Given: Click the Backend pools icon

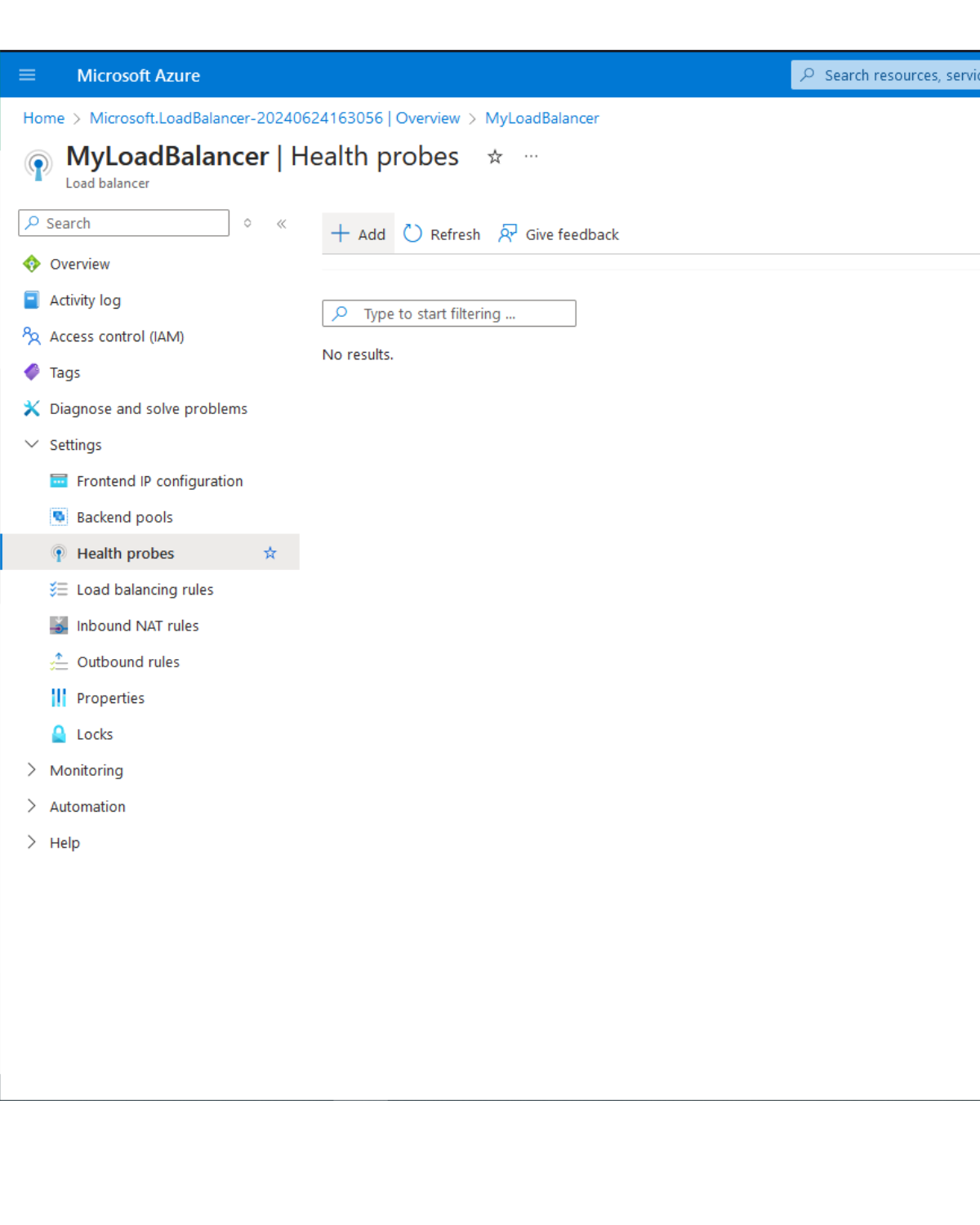Looking at the screenshot, I should (x=59, y=517).
